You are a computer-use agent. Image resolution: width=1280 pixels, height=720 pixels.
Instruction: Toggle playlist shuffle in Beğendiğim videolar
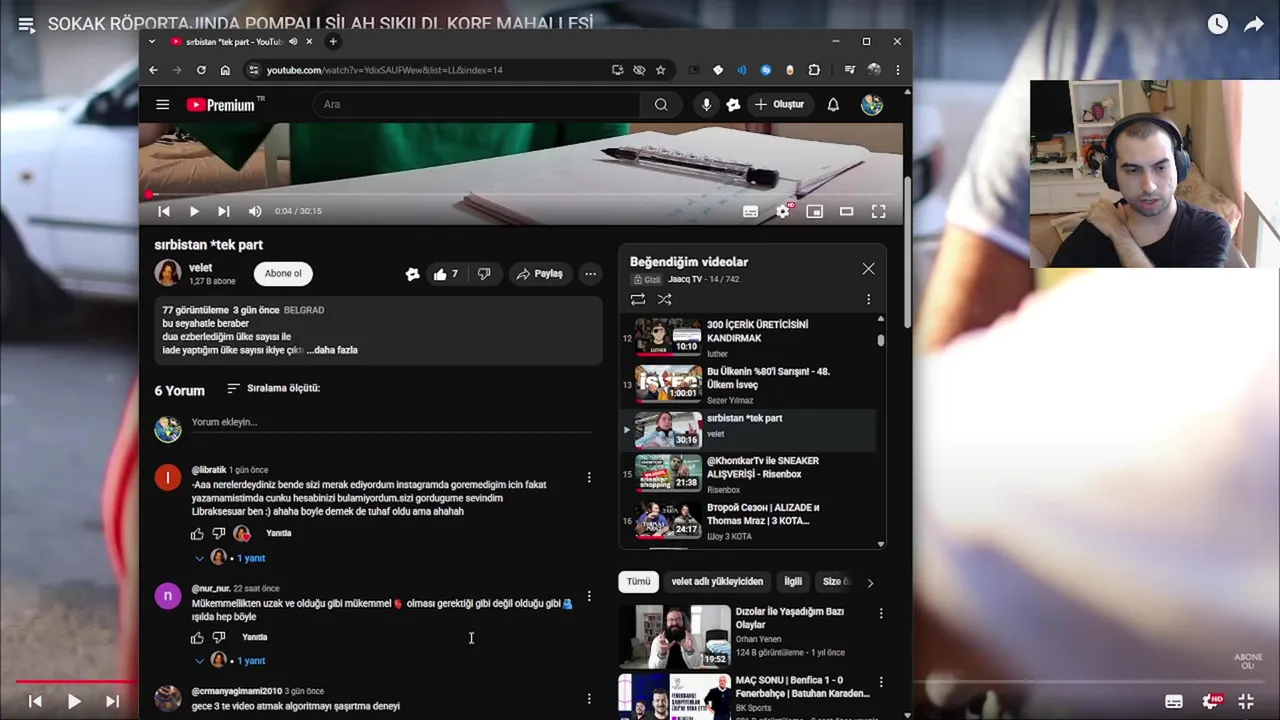pyautogui.click(x=664, y=299)
